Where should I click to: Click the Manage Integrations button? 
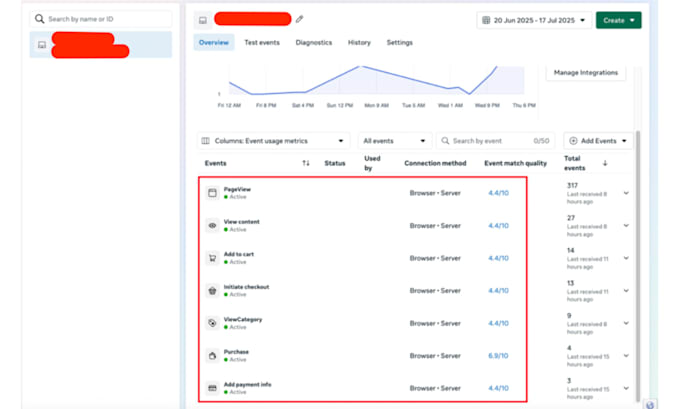coord(586,72)
